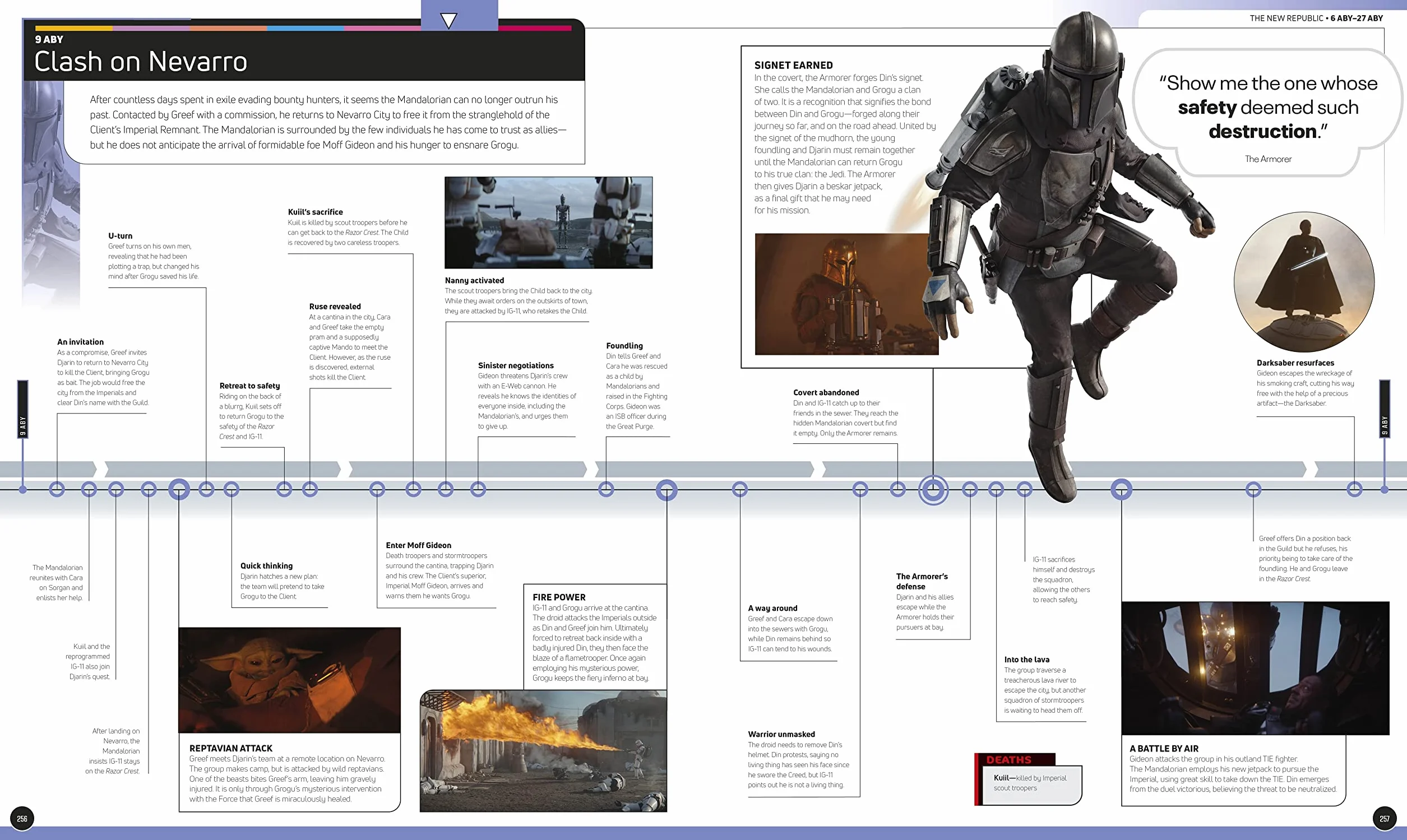The image size is (1407, 840).
Task: Click timeline marker for 'Covert abandoned'
Action: coord(897,489)
